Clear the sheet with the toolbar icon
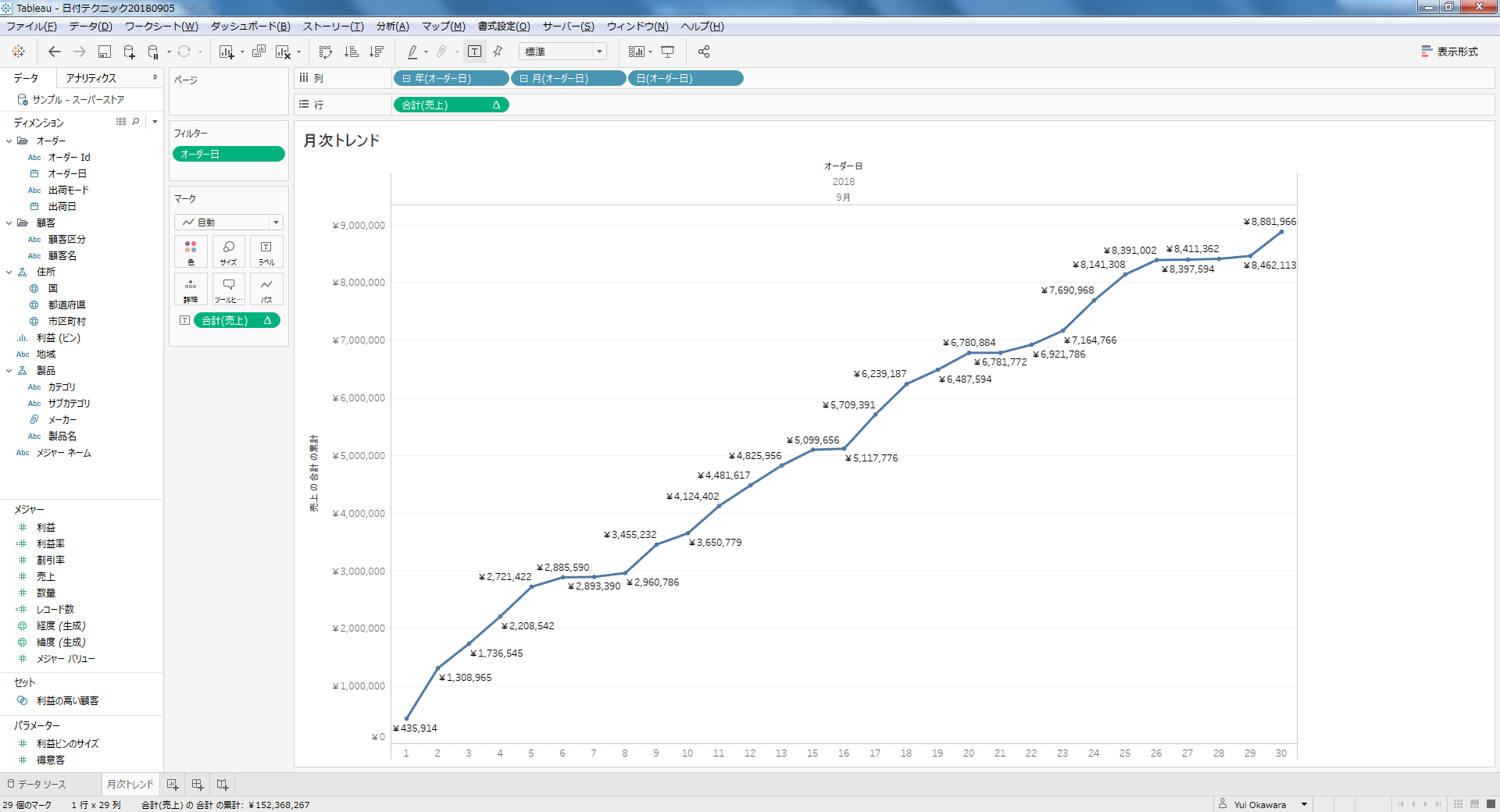The height and width of the screenshot is (812, 1500). tap(283, 52)
